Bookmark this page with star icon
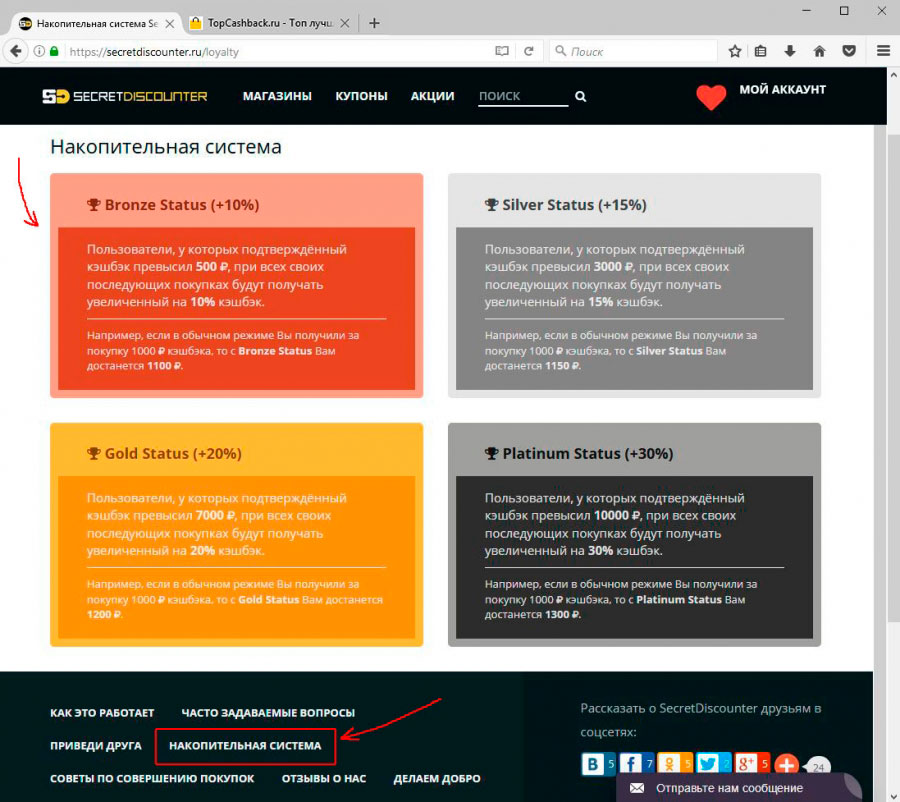 coord(734,52)
